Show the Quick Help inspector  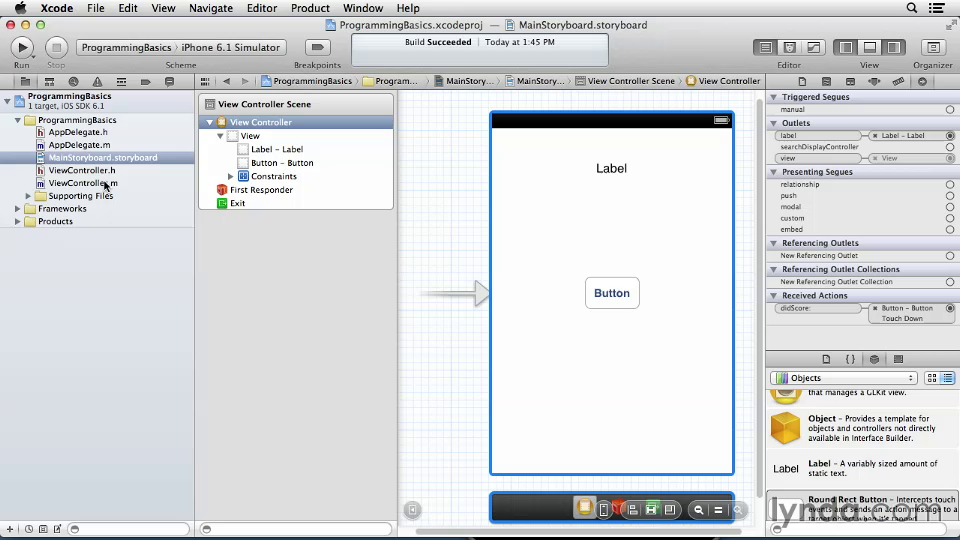tap(826, 81)
